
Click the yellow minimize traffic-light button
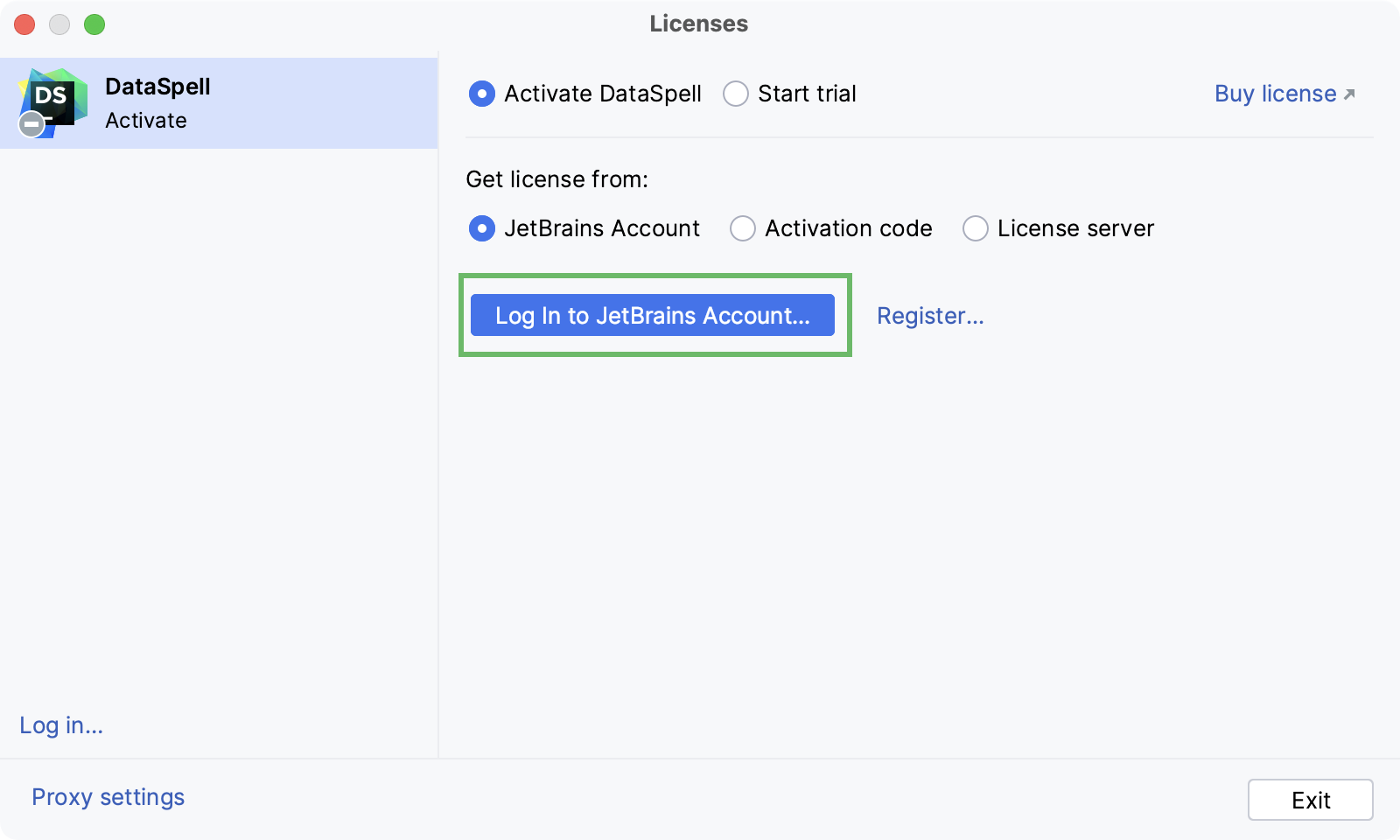[x=59, y=24]
